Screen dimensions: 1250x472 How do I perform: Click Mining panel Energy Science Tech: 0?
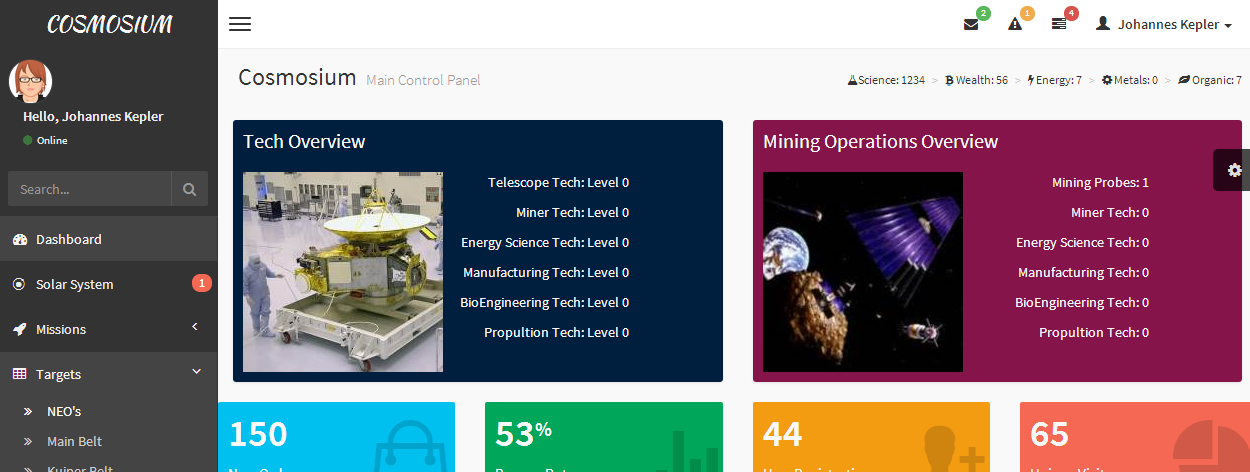pos(1083,243)
